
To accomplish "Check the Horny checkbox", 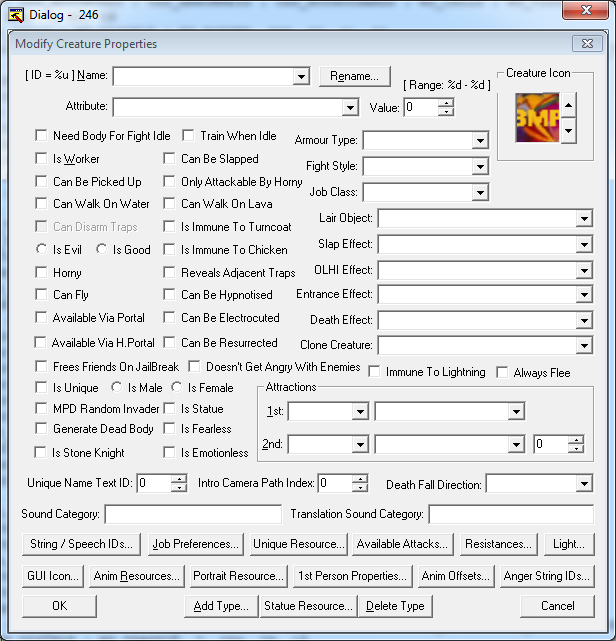I will pos(41,272).
